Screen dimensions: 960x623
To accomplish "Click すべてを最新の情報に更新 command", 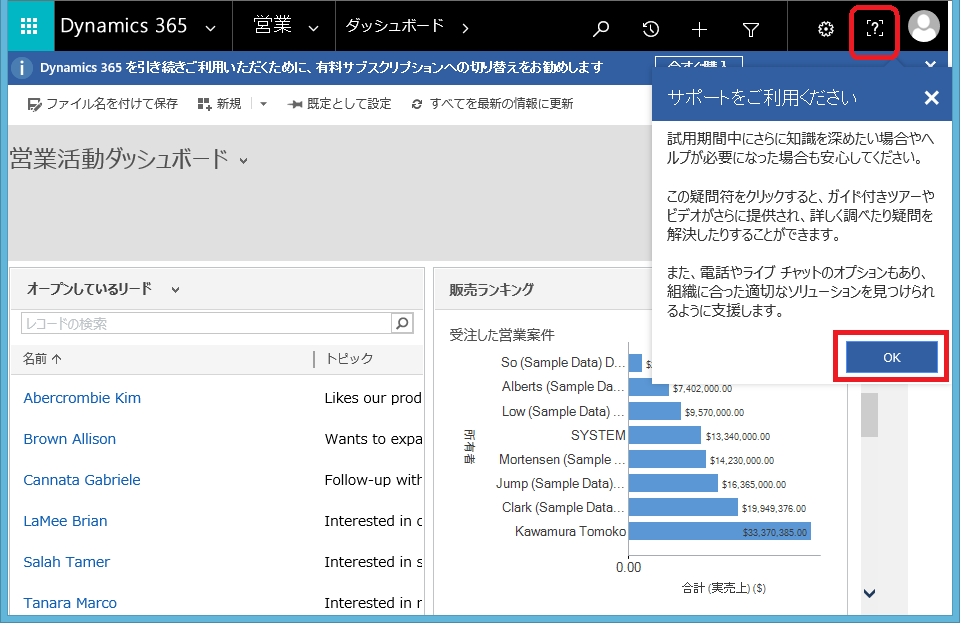I will 492,104.
